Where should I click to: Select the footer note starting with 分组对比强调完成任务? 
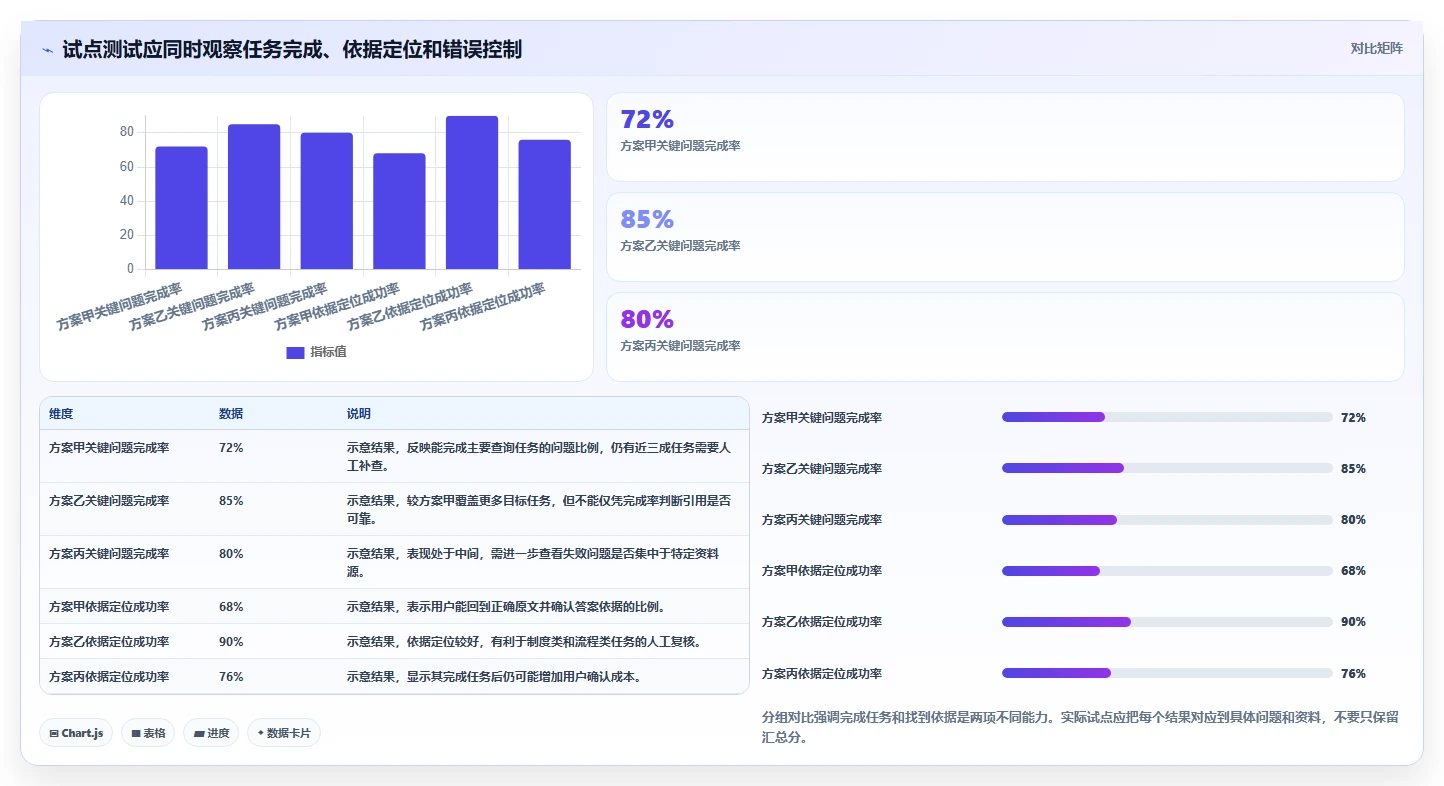point(1080,728)
